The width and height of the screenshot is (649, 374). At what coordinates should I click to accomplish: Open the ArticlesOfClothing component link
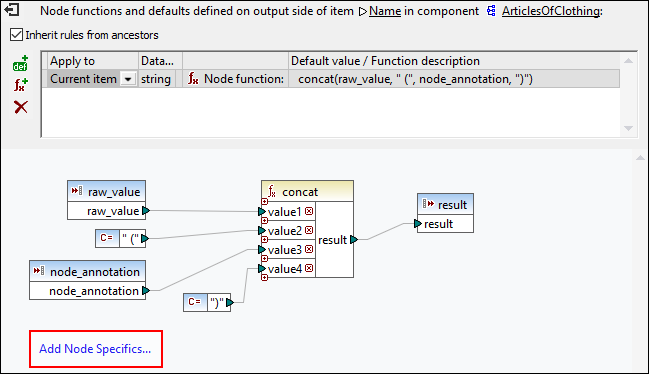pyautogui.click(x=550, y=11)
